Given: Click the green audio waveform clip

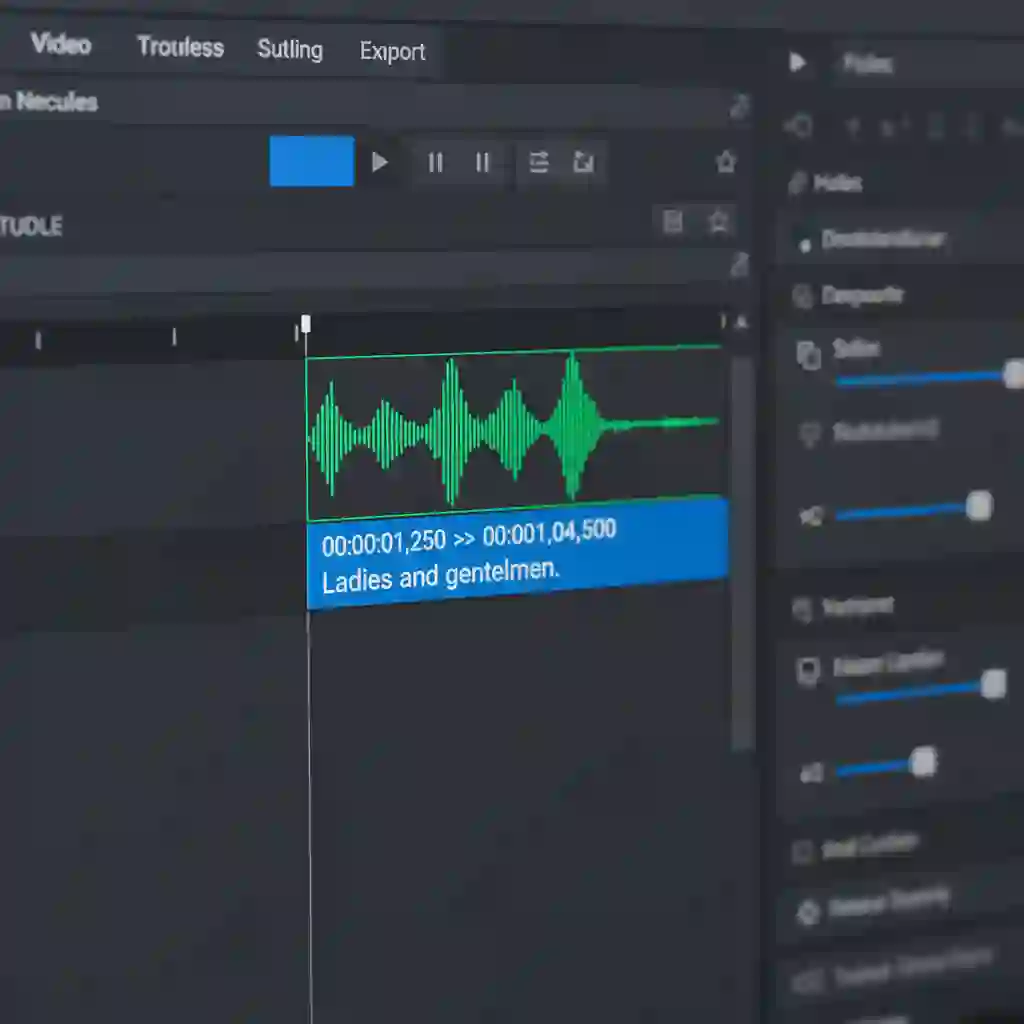Looking at the screenshot, I should pos(514,430).
